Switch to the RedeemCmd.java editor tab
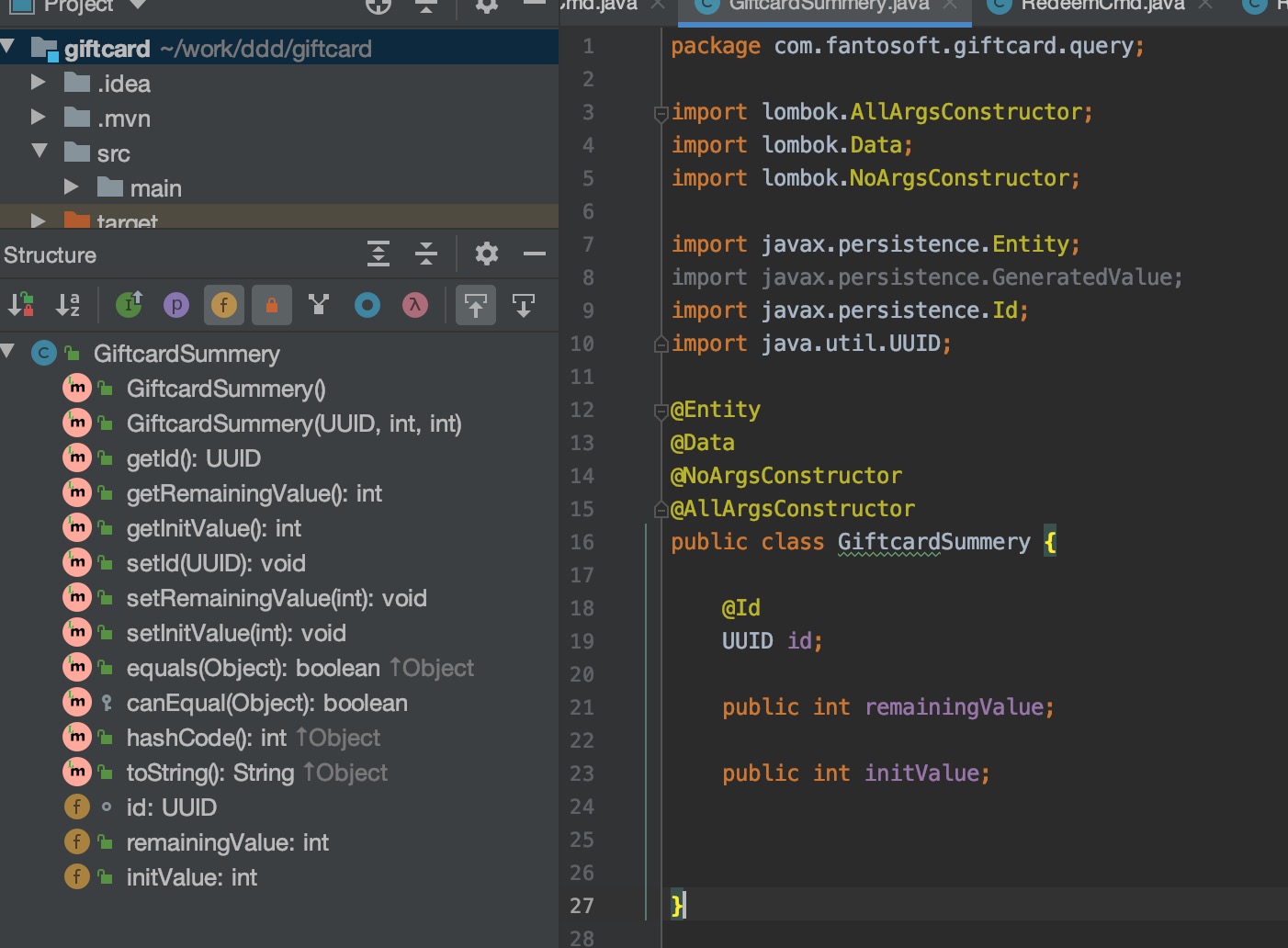Screen dimensions: 1288x948 pyautogui.click(x=1102, y=6)
